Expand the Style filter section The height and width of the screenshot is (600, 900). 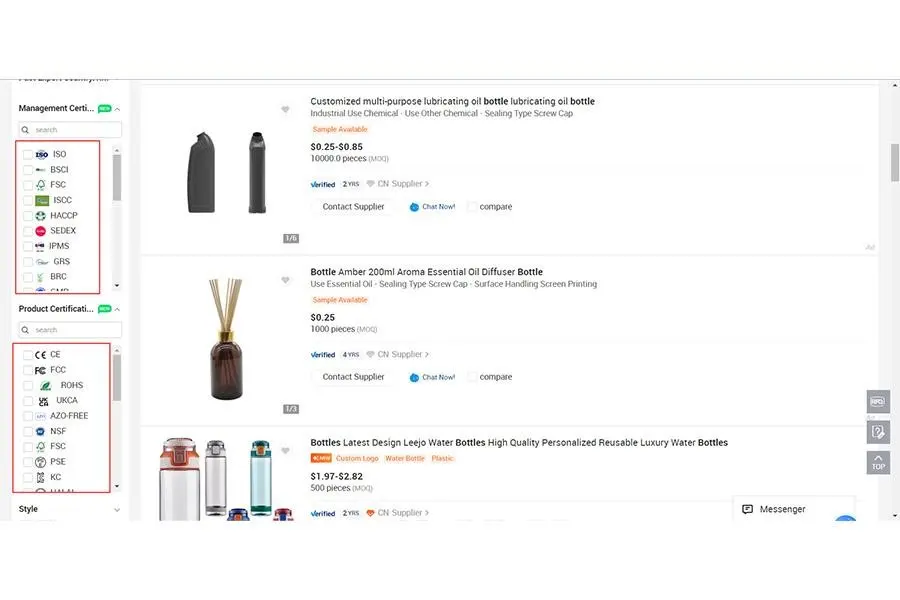click(117, 509)
